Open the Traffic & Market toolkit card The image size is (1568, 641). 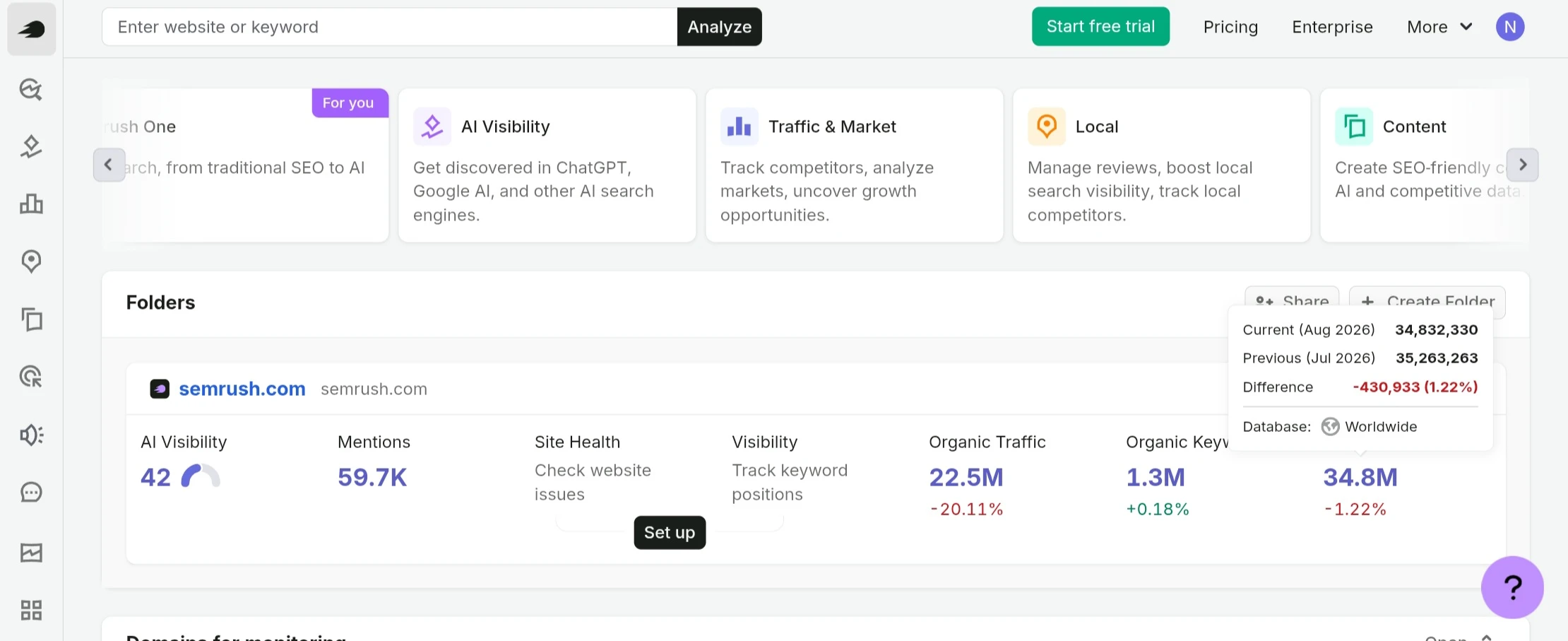[855, 165]
